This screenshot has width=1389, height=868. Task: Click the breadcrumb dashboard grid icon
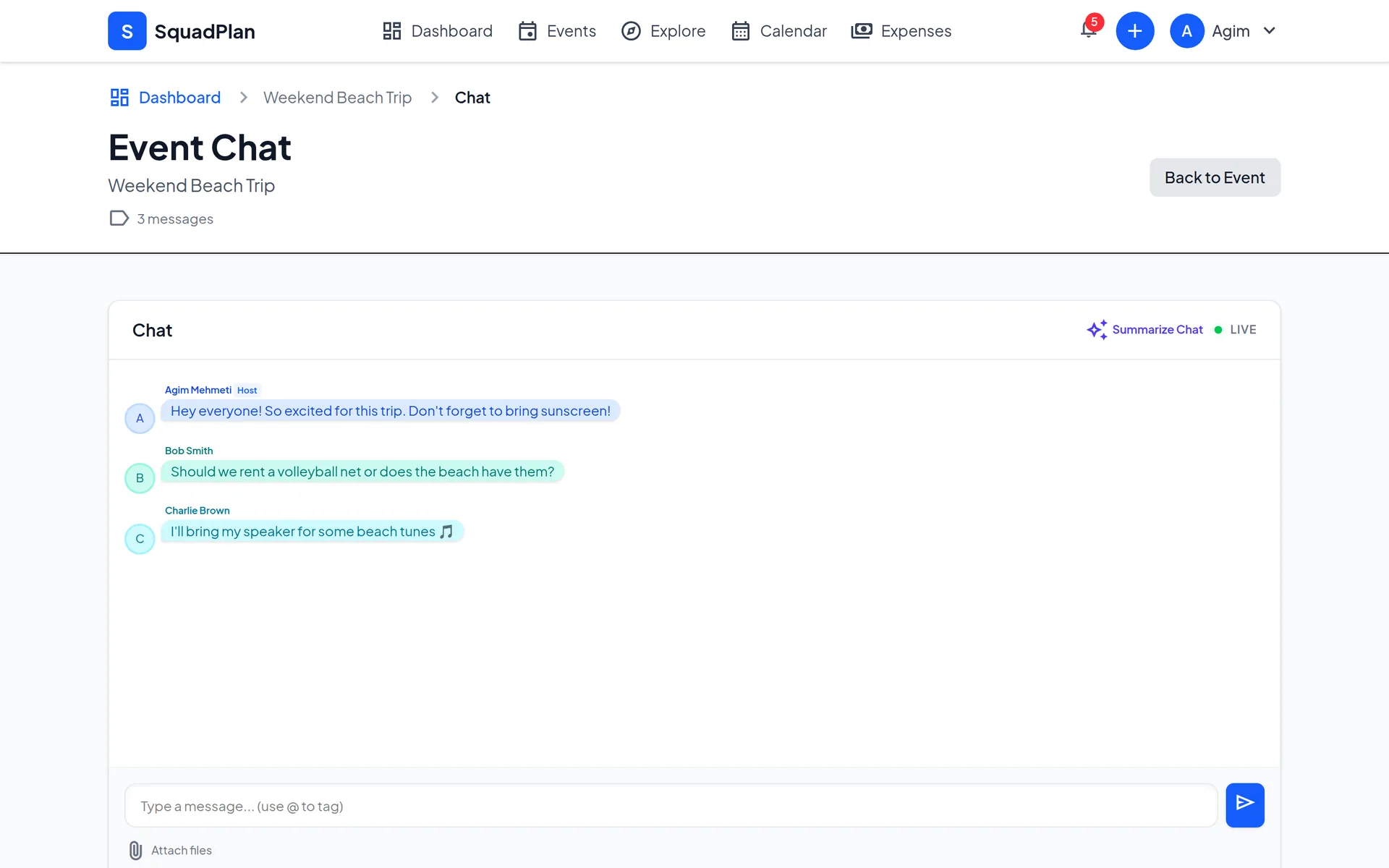119,98
